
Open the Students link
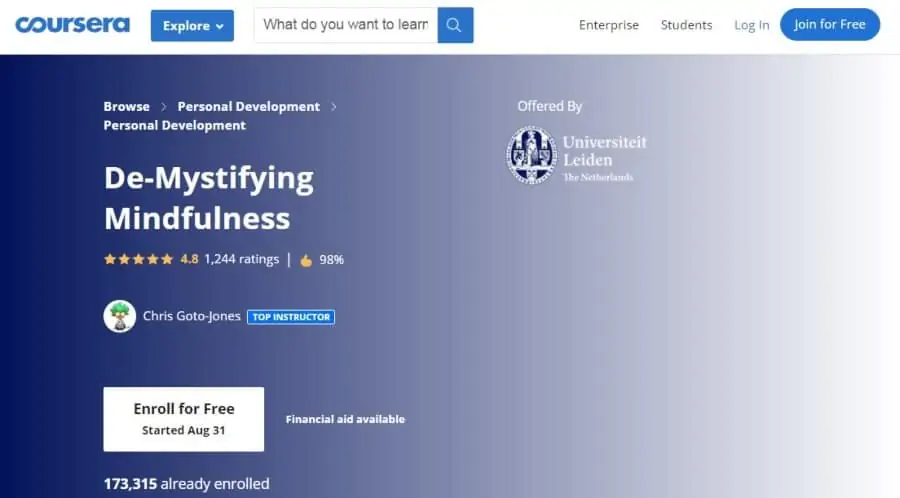[x=686, y=25]
